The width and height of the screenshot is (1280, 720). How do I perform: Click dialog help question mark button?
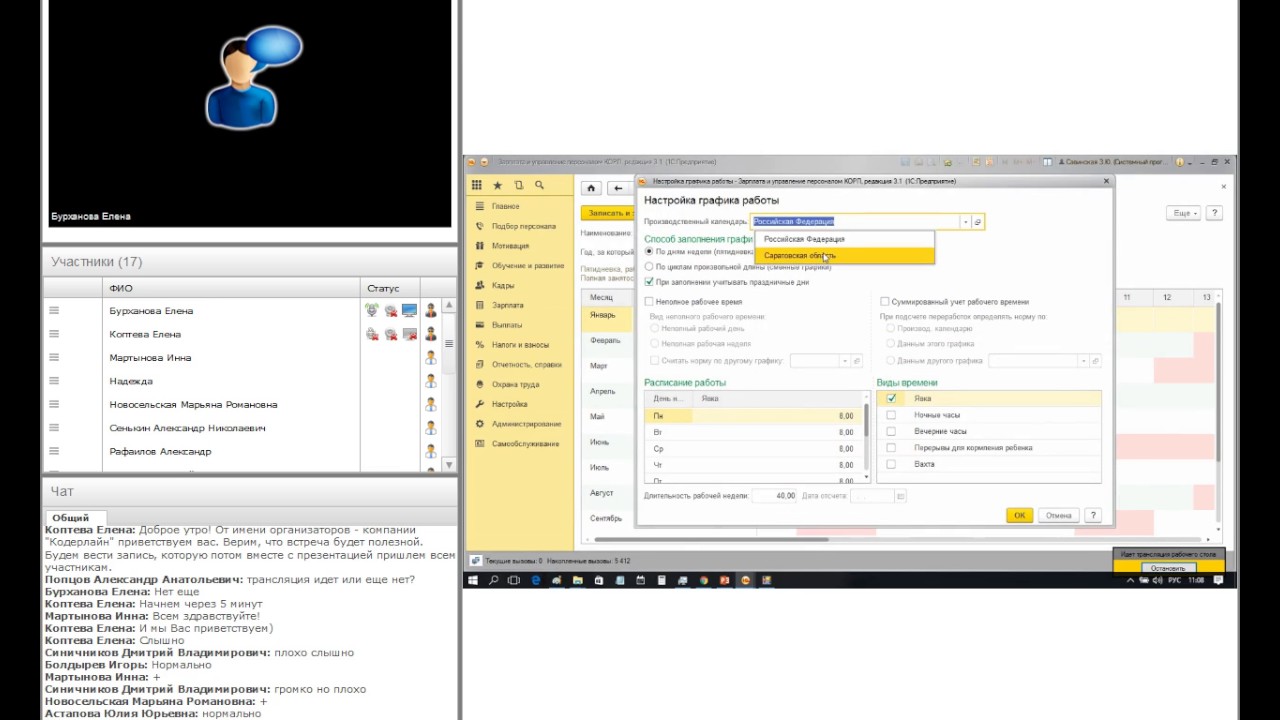pyautogui.click(x=1093, y=515)
